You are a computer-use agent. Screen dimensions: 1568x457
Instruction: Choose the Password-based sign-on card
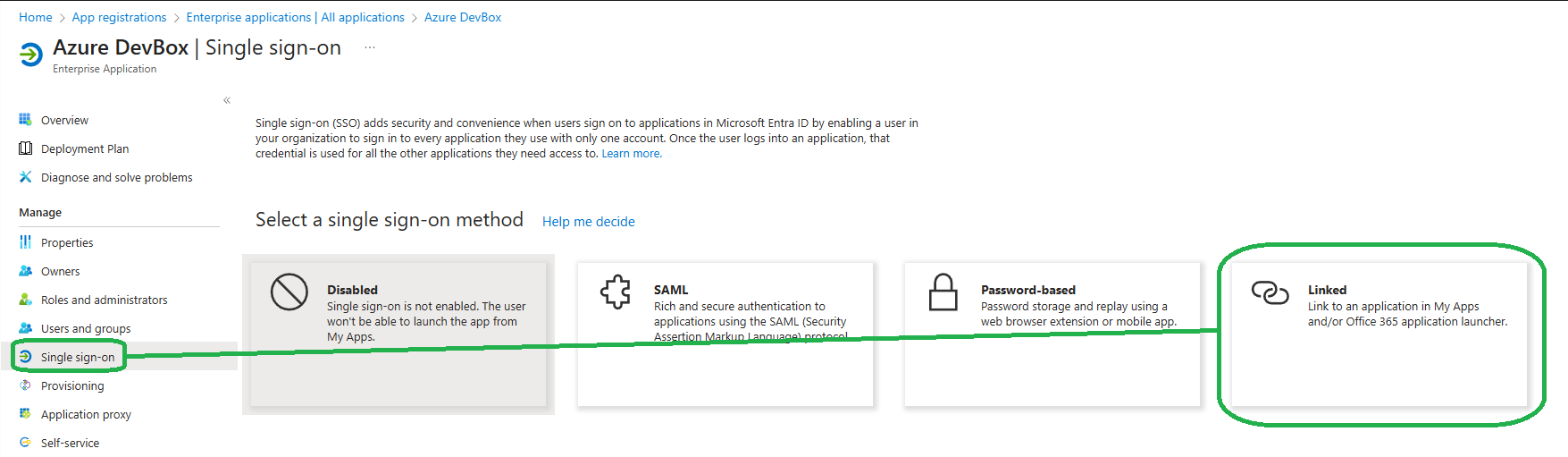(x=1052, y=334)
